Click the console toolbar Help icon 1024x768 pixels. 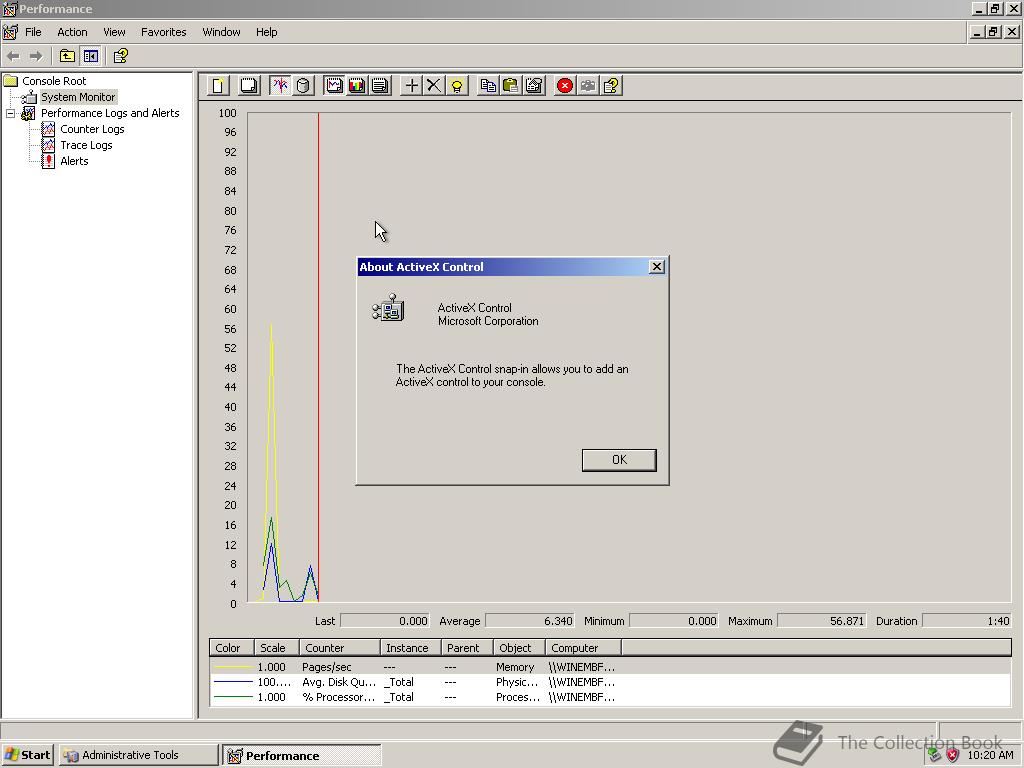tap(121, 56)
